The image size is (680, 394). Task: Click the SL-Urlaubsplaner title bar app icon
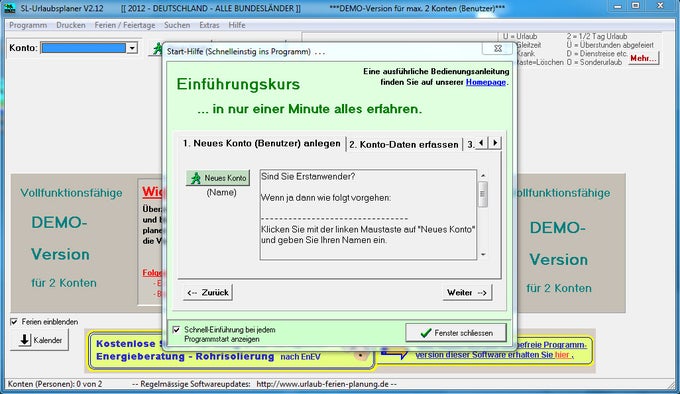10,8
